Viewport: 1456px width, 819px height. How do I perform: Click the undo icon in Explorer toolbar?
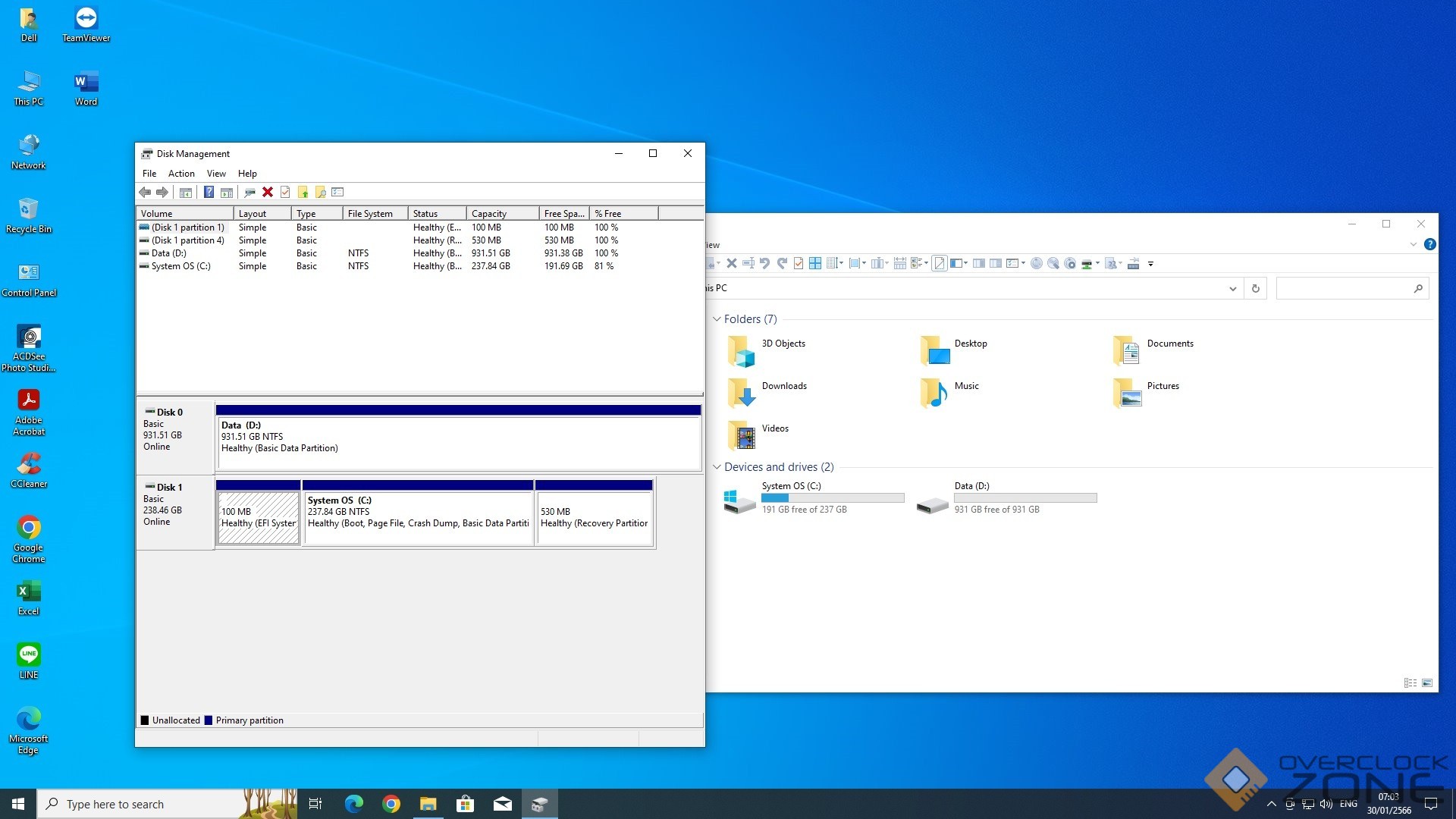pyautogui.click(x=764, y=264)
